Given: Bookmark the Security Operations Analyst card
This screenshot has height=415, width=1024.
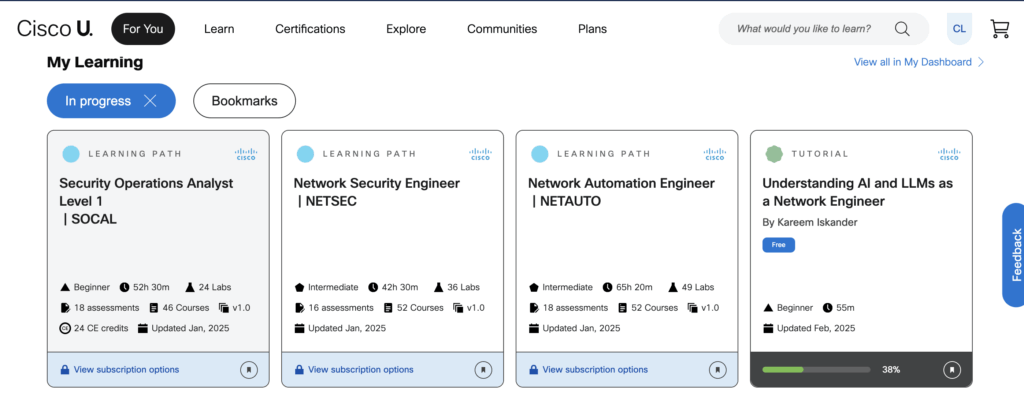Looking at the screenshot, I should point(249,370).
